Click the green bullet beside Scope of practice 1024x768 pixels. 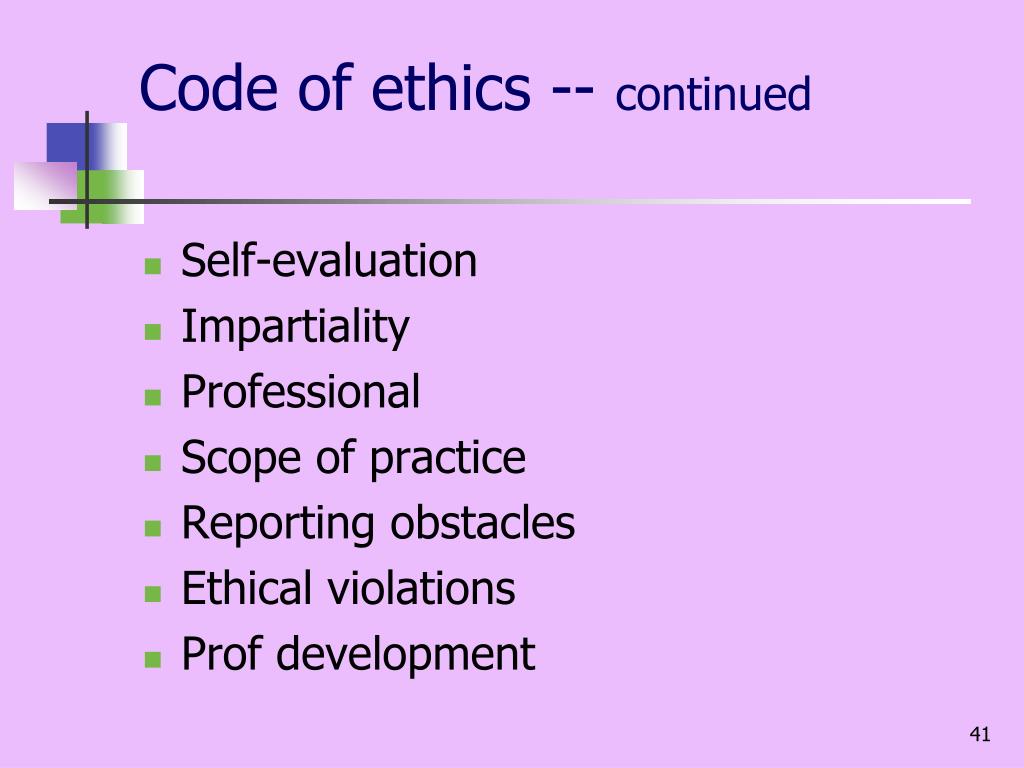pos(153,463)
